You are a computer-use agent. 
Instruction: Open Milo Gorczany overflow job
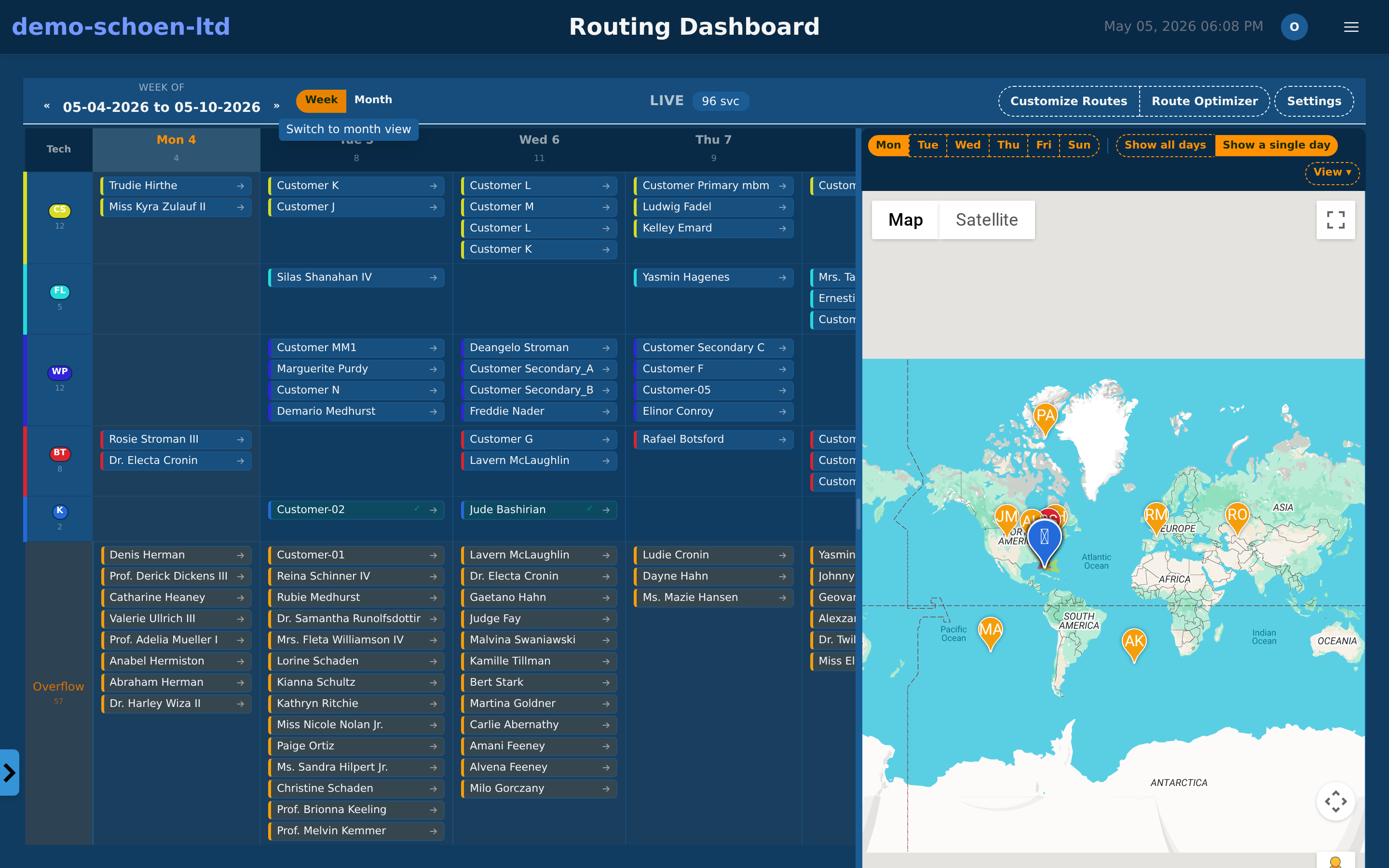(539, 789)
